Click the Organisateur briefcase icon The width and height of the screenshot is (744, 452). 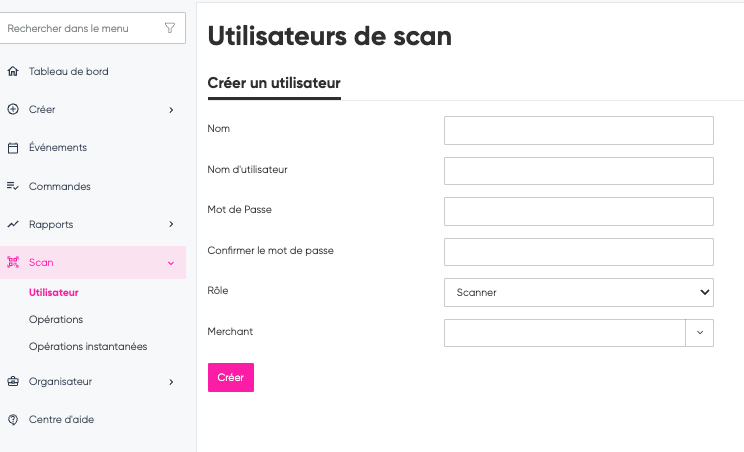13,381
